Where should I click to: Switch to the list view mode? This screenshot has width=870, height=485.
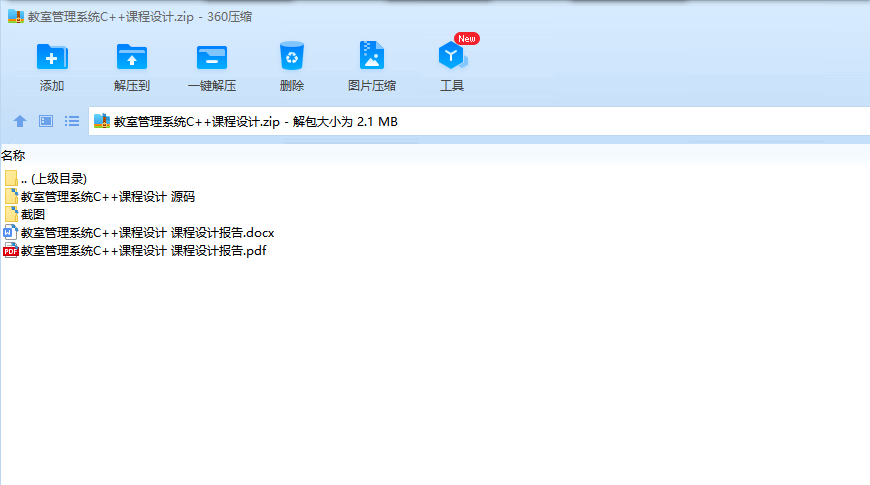pos(72,121)
